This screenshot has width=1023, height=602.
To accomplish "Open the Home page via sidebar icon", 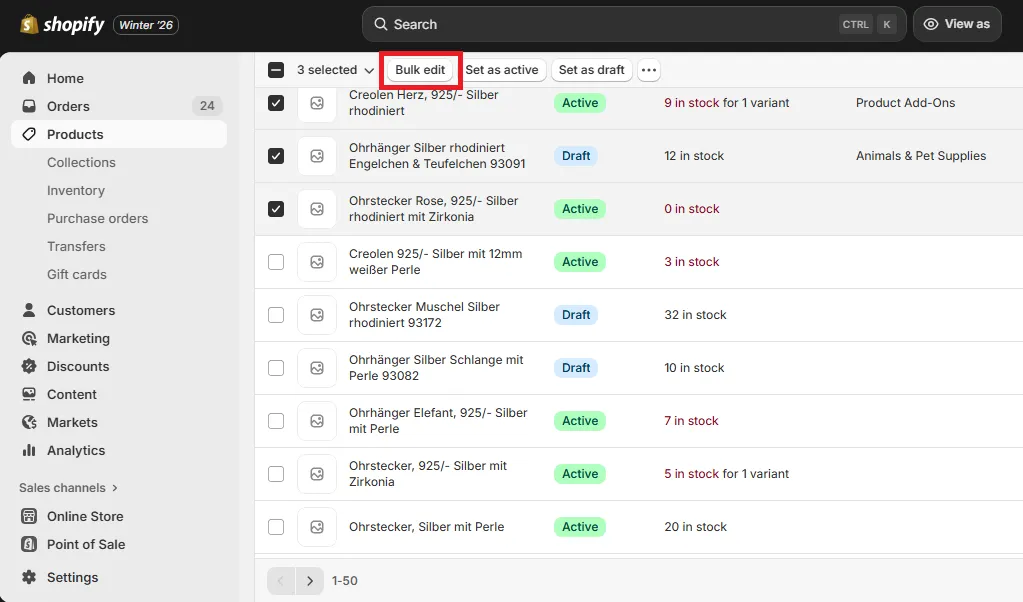I will click(x=31, y=78).
